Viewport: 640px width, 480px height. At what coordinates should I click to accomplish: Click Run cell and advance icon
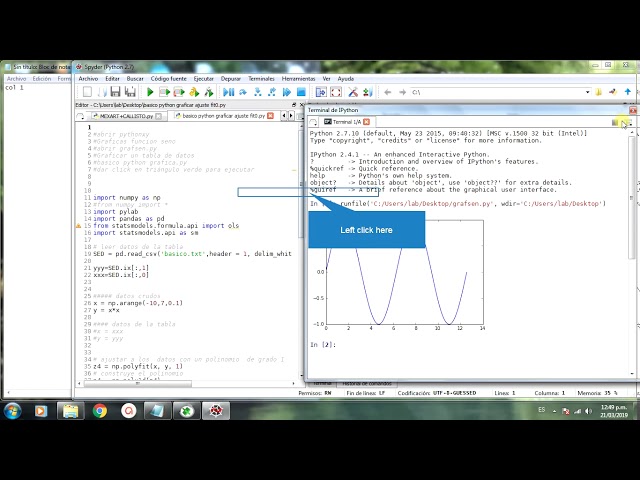click(x=179, y=92)
